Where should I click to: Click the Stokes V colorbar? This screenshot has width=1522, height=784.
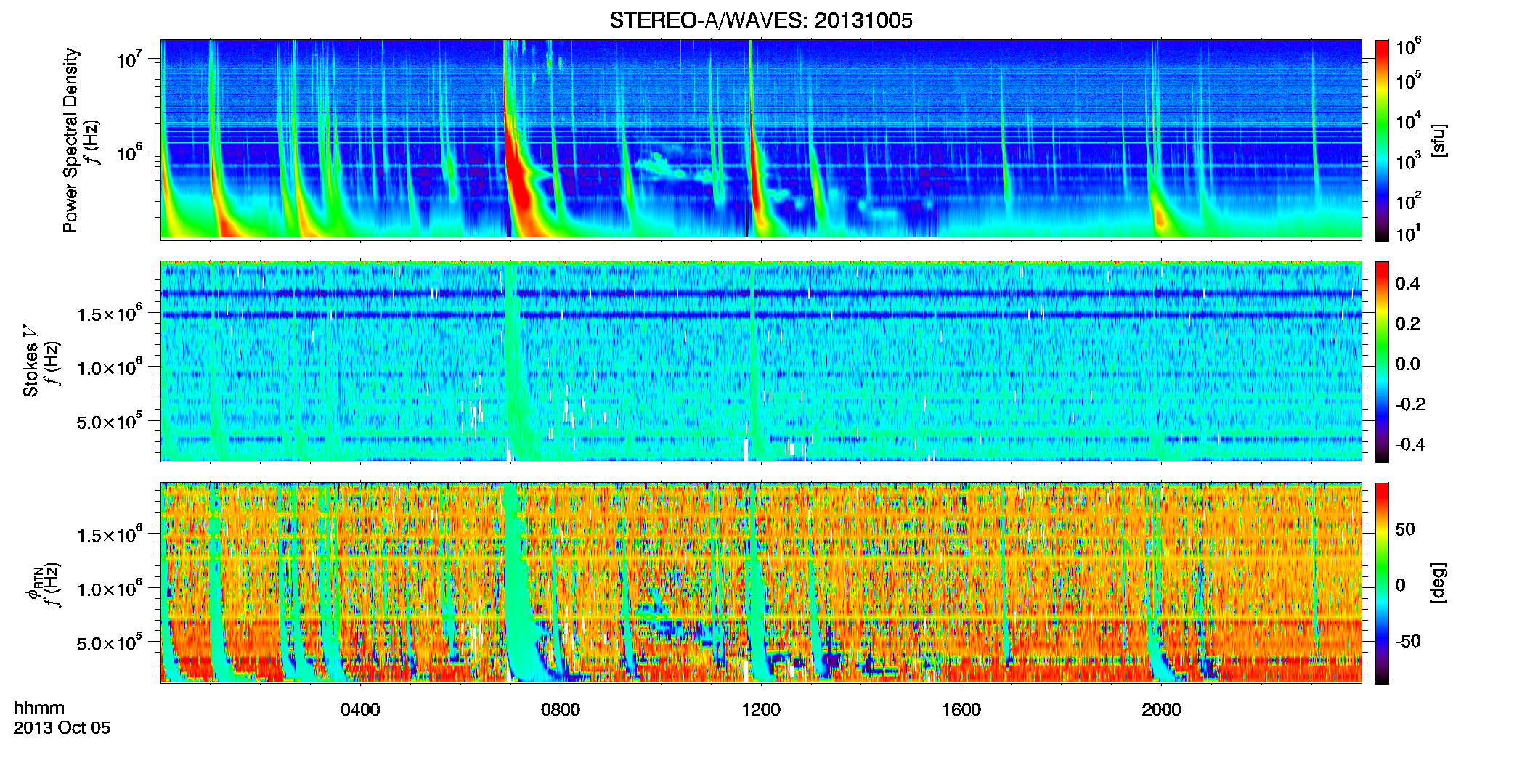(1381, 362)
